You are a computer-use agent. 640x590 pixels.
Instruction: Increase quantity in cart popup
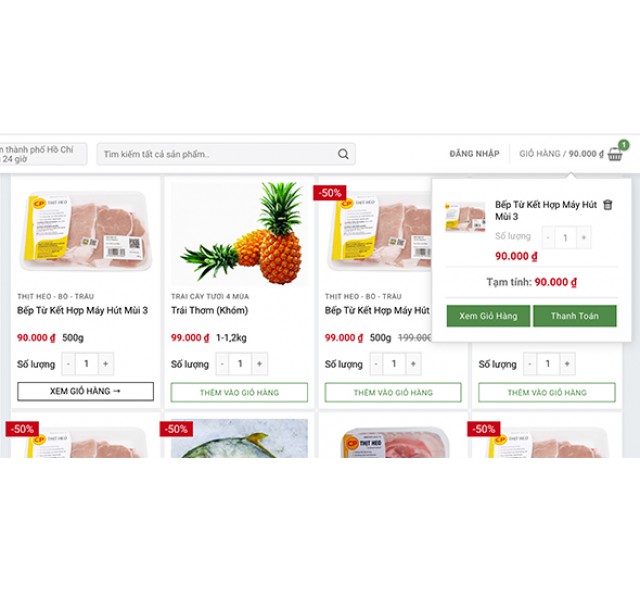coord(584,237)
